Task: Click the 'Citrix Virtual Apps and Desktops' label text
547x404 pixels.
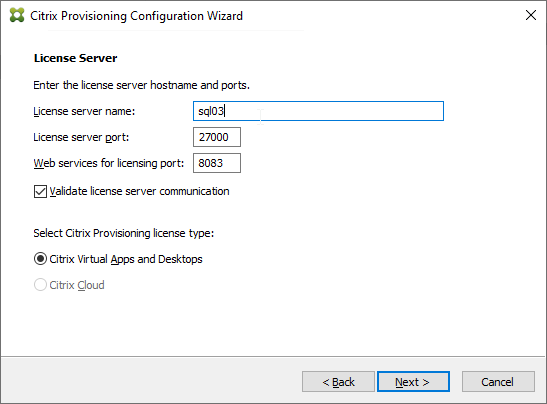Action: 126,259
